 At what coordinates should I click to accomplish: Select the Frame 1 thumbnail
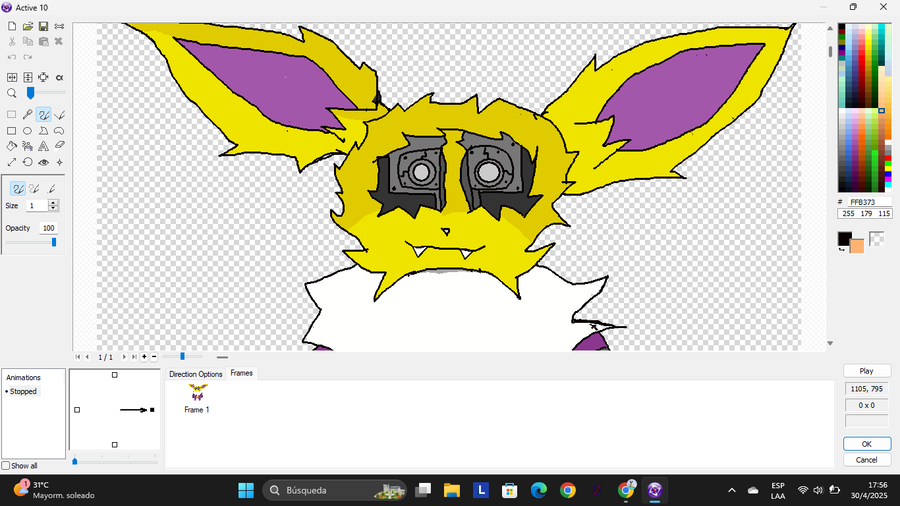point(197,398)
